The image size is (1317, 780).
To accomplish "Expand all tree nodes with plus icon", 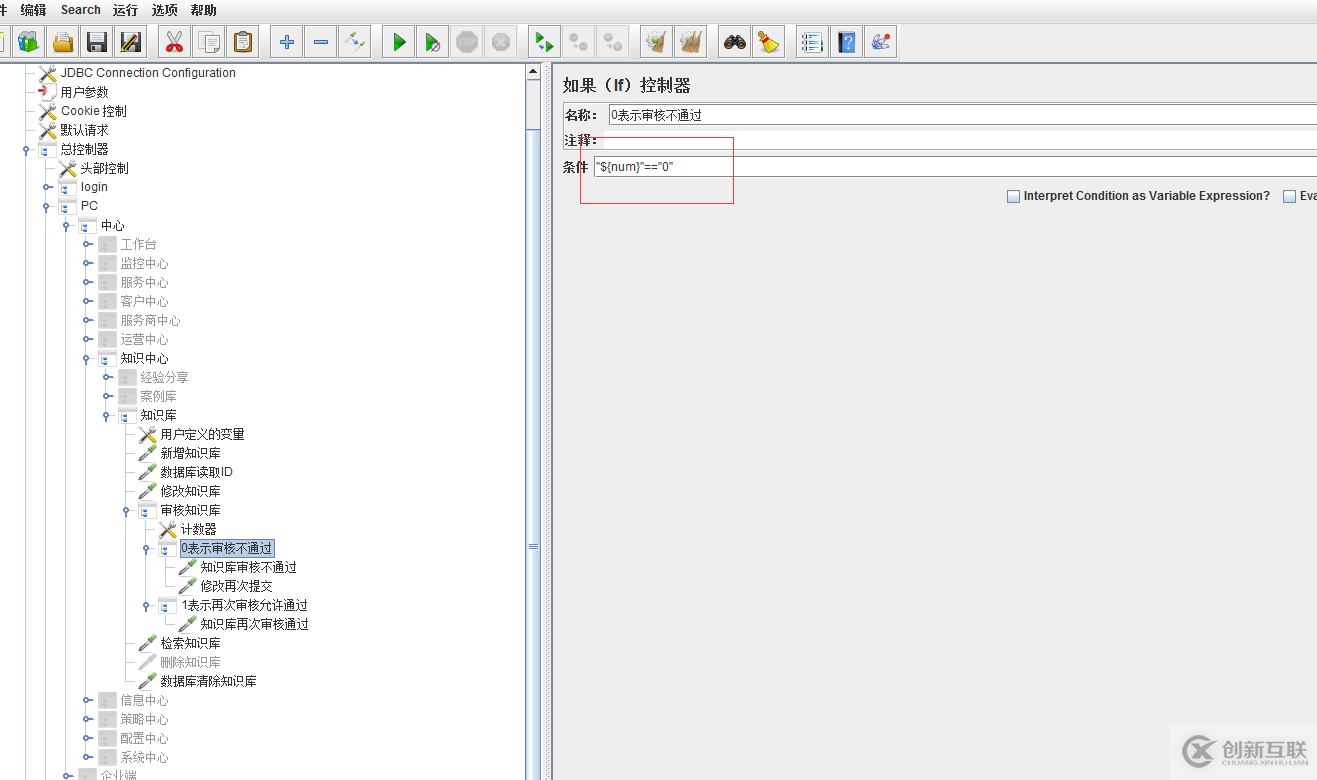I will click(287, 42).
